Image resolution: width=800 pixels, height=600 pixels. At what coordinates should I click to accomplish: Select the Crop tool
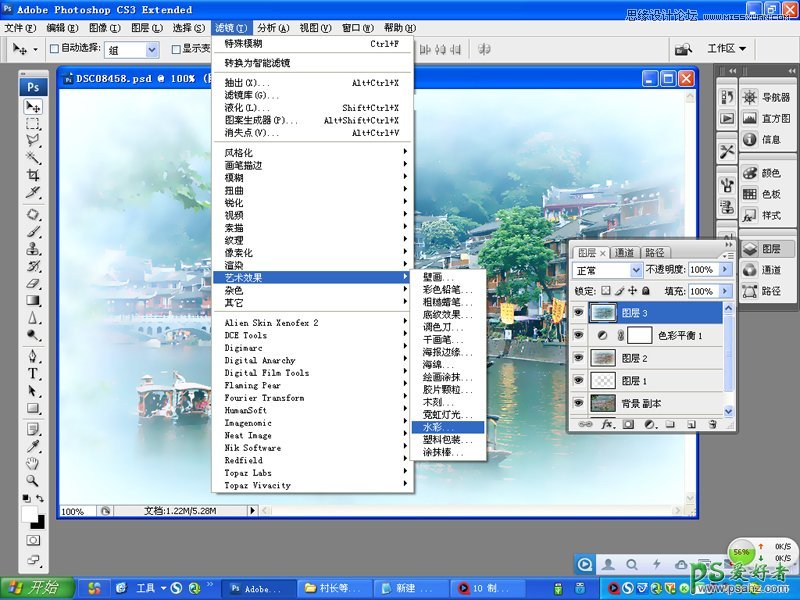click(x=33, y=175)
